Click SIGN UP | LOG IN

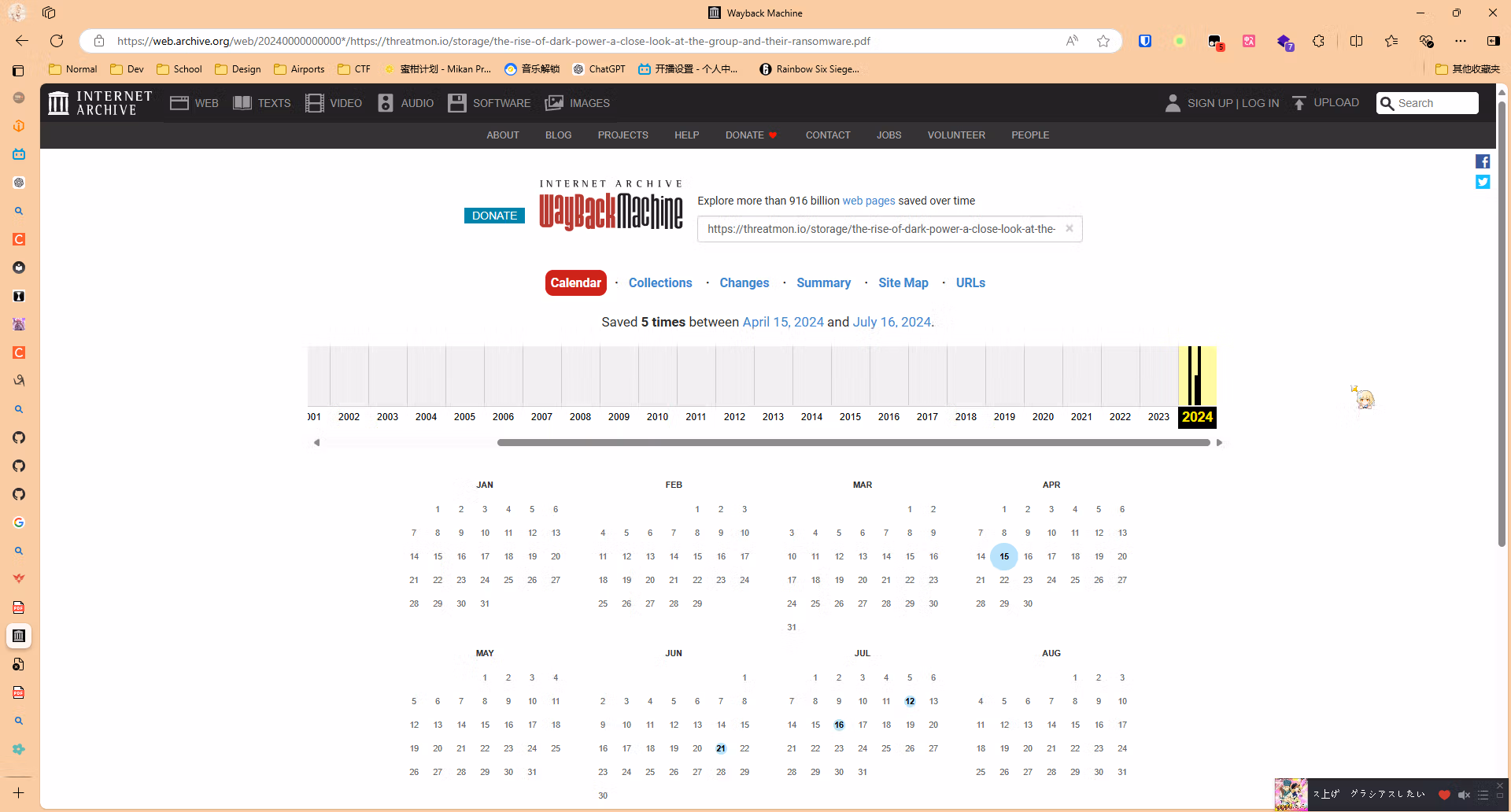click(x=1233, y=103)
